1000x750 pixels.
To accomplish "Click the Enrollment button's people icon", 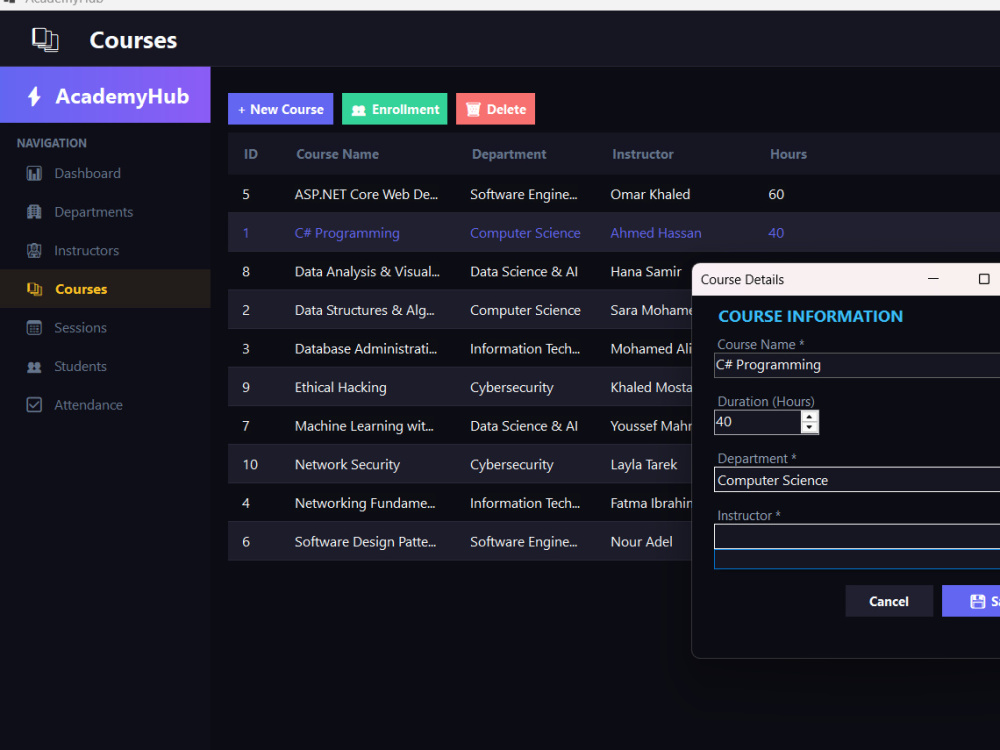I will (x=358, y=110).
